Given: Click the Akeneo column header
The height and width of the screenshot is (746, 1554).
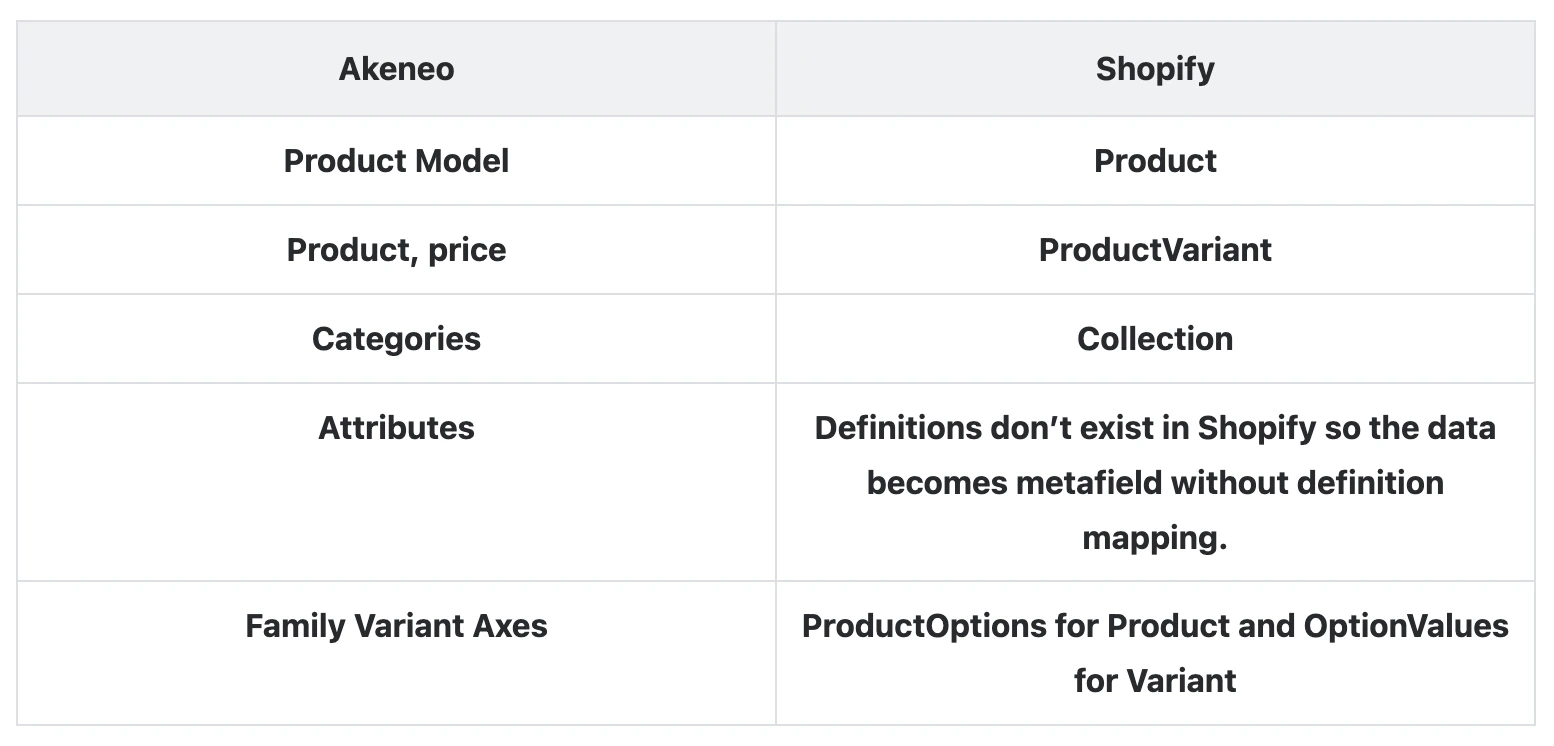Looking at the screenshot, I should (396, 69).
